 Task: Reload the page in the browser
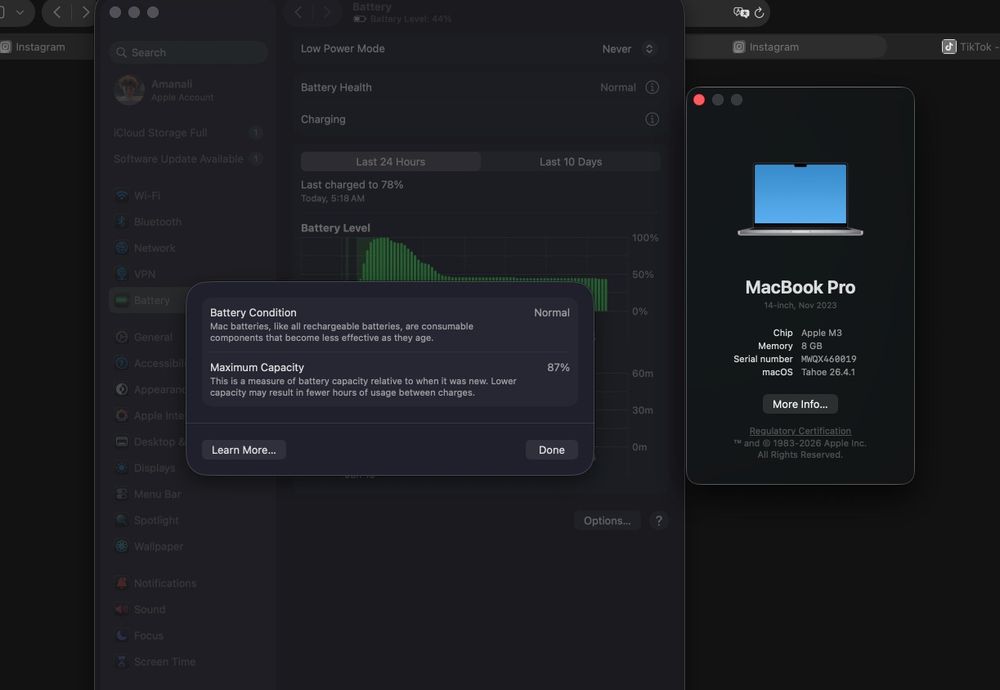click(x=759, y=13)
